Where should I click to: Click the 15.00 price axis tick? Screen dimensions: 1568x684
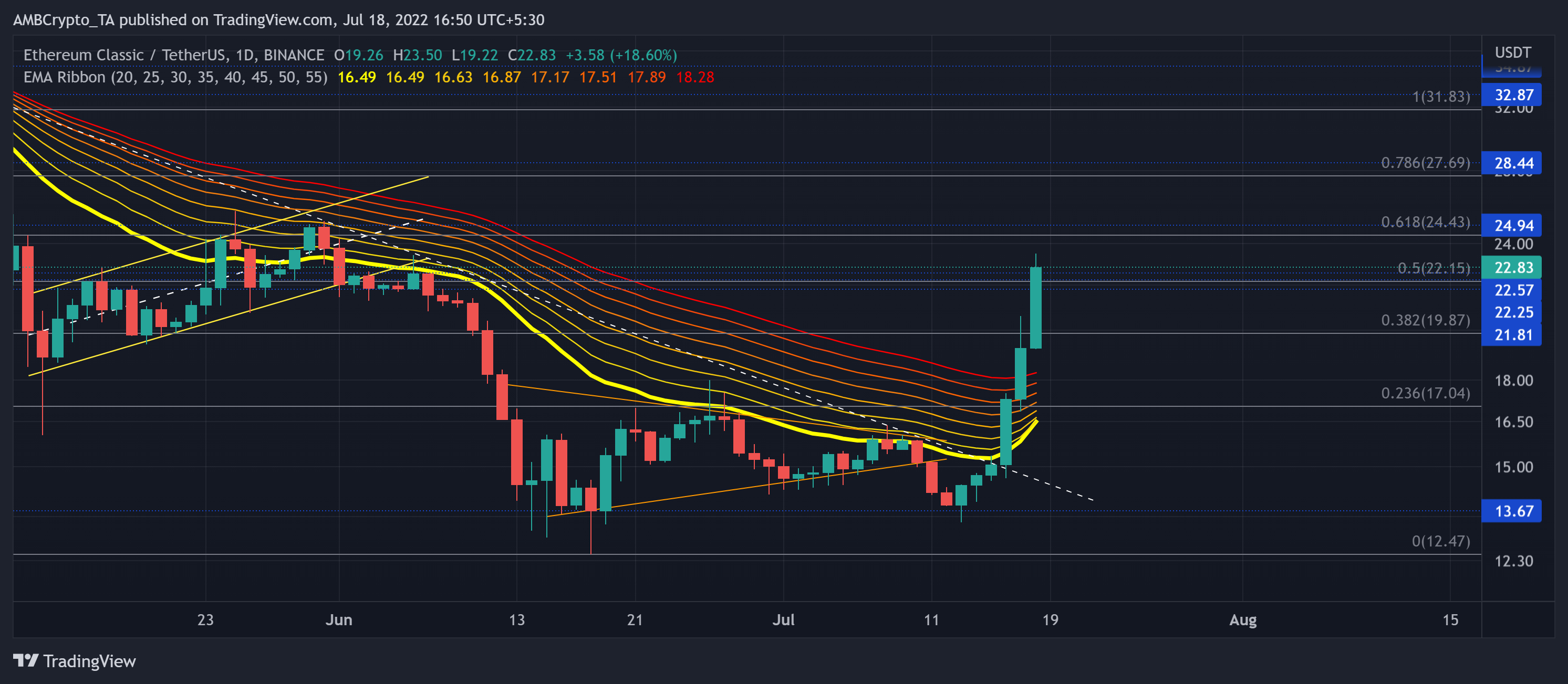point(1513,467)
